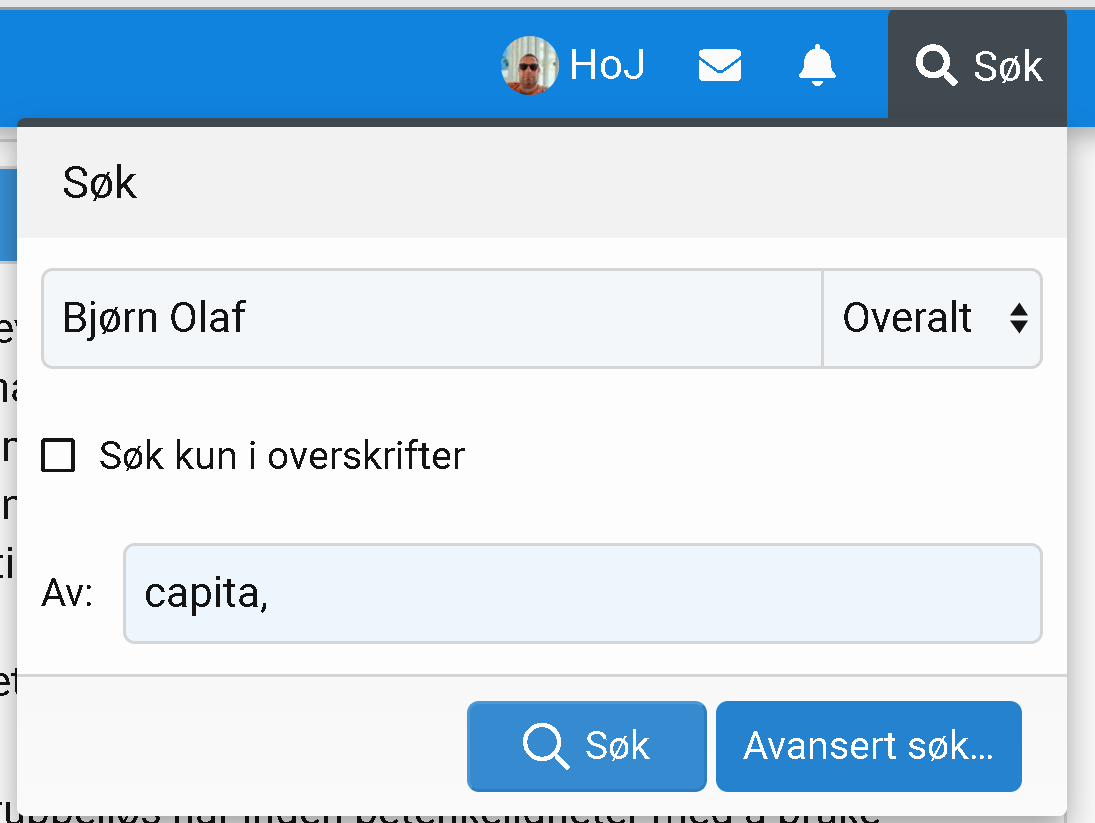Image resolution: width=1095 pixels, height=823 pixels.
Task: Click the Av member field with capita
Action: coord(582,593)
